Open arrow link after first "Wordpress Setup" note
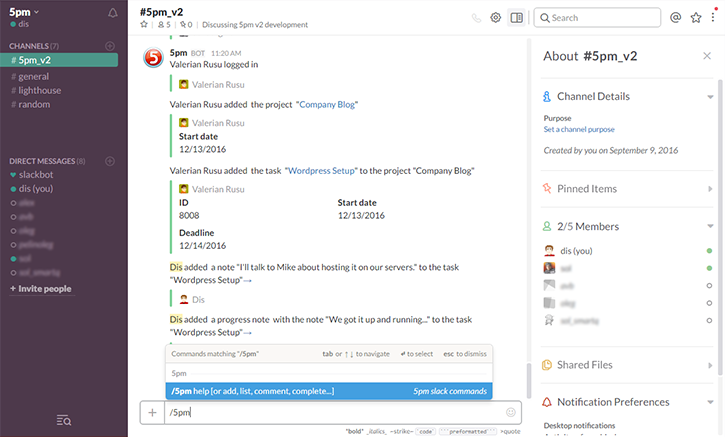Viewport: 725px width, 437px height. [x=247, y=281]
